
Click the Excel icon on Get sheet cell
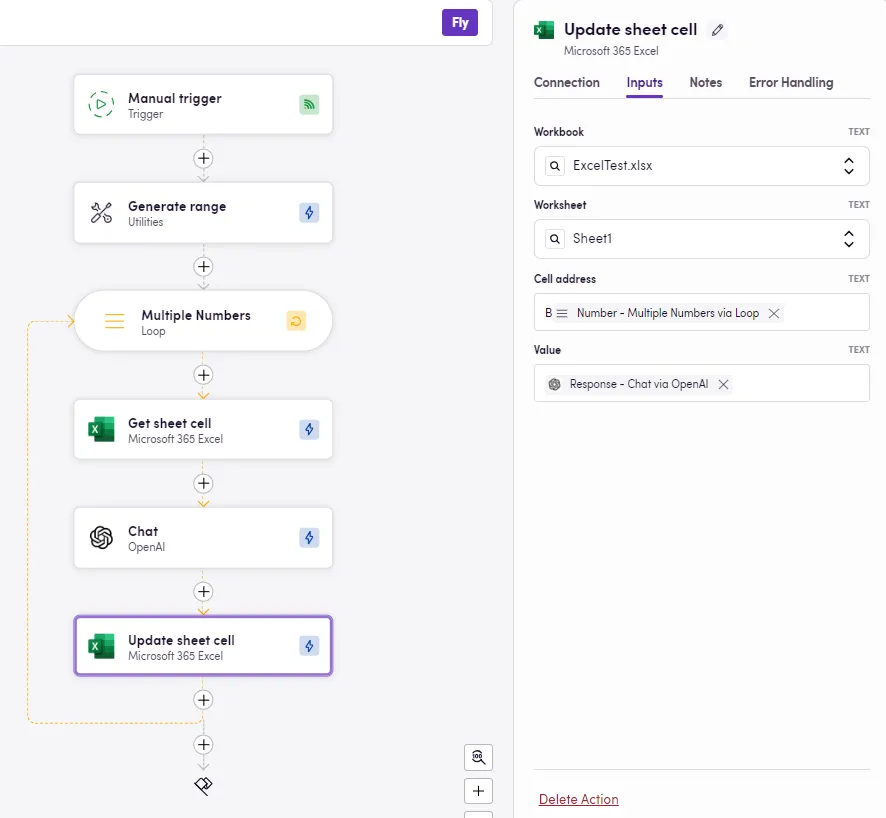coord(101,430)
